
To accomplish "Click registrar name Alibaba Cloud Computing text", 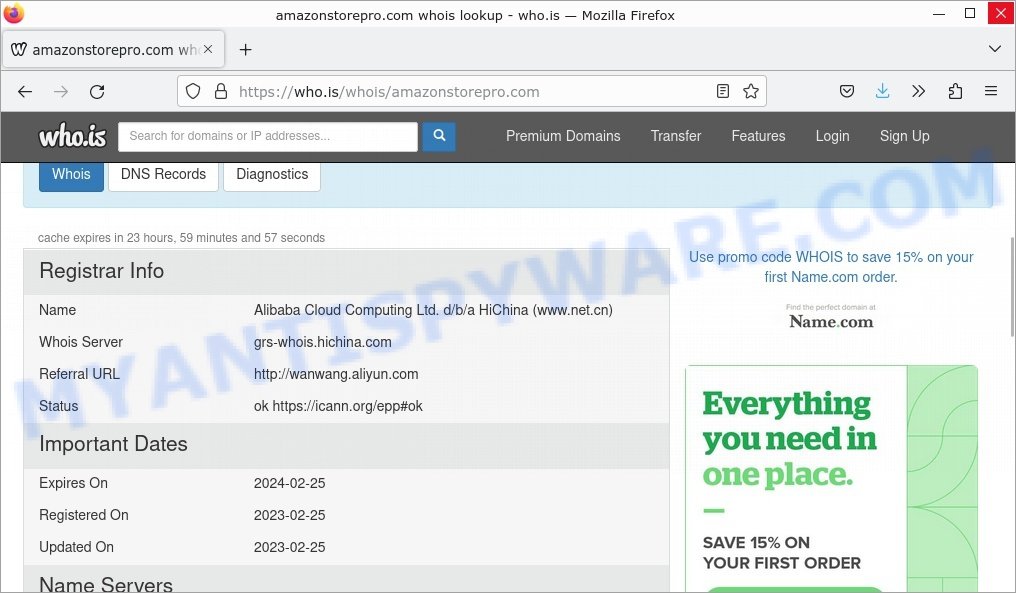I will click(433, 310).
